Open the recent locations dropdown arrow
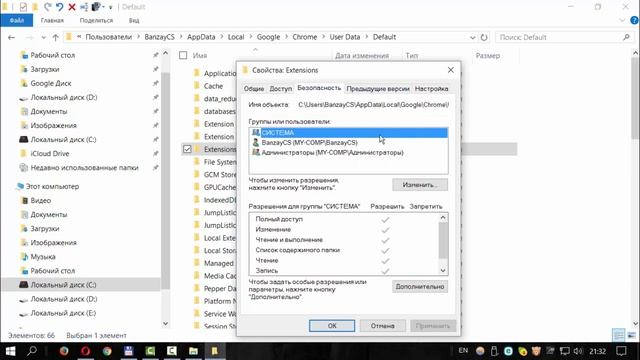 44,38
